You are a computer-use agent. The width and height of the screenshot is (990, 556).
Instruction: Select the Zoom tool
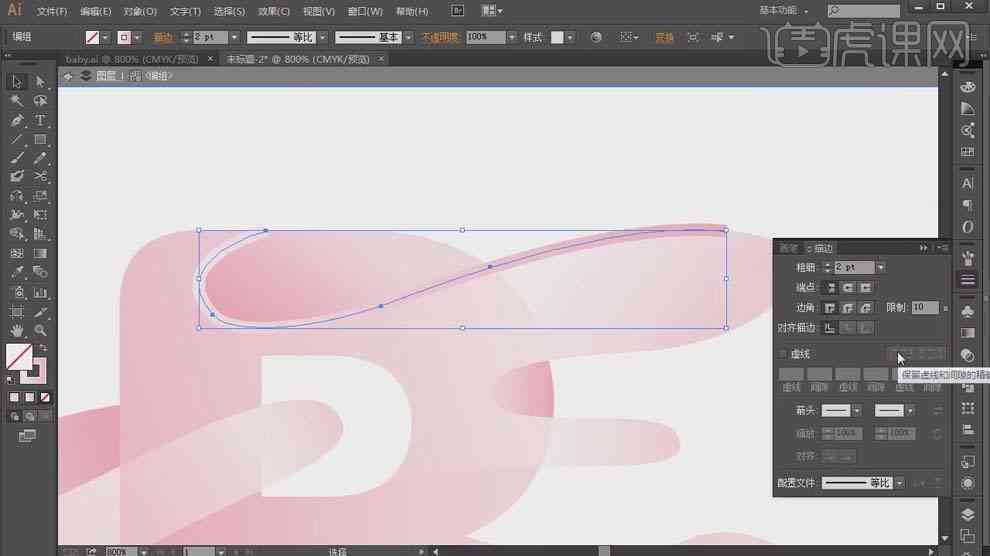pos(40,330)
